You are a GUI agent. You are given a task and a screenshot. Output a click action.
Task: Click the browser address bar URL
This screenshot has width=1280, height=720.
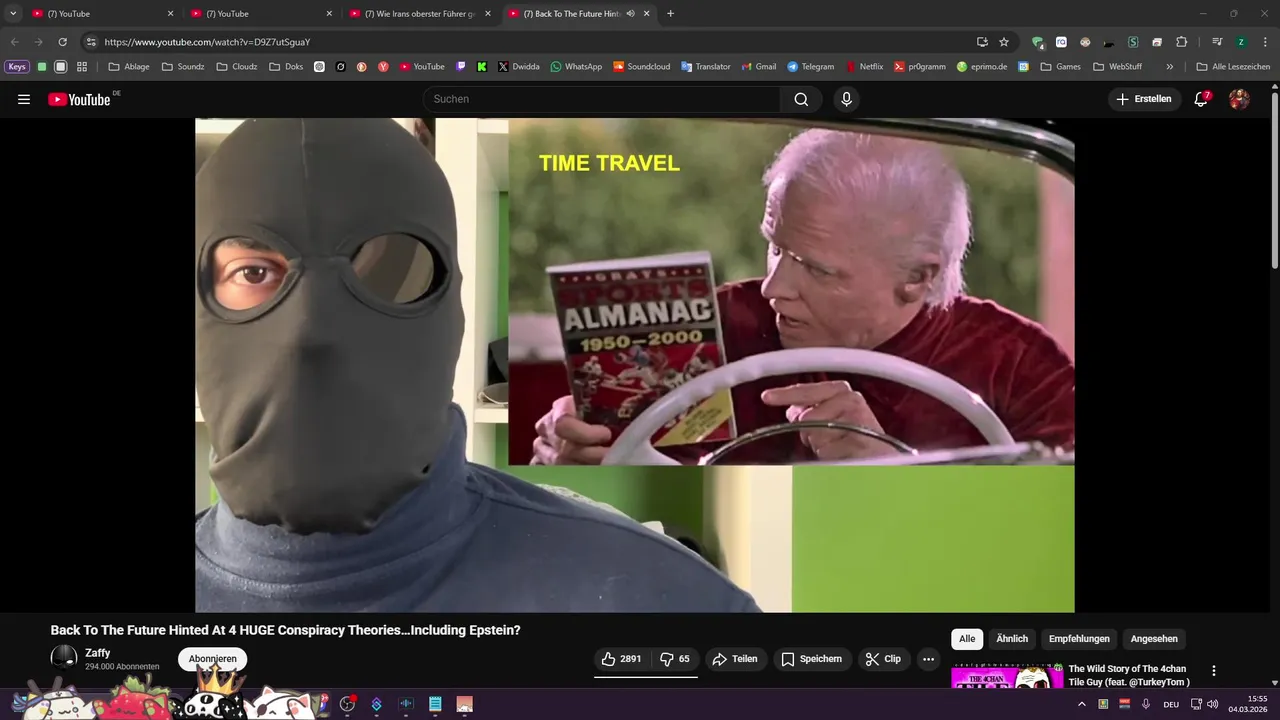(x=208, y=42)
